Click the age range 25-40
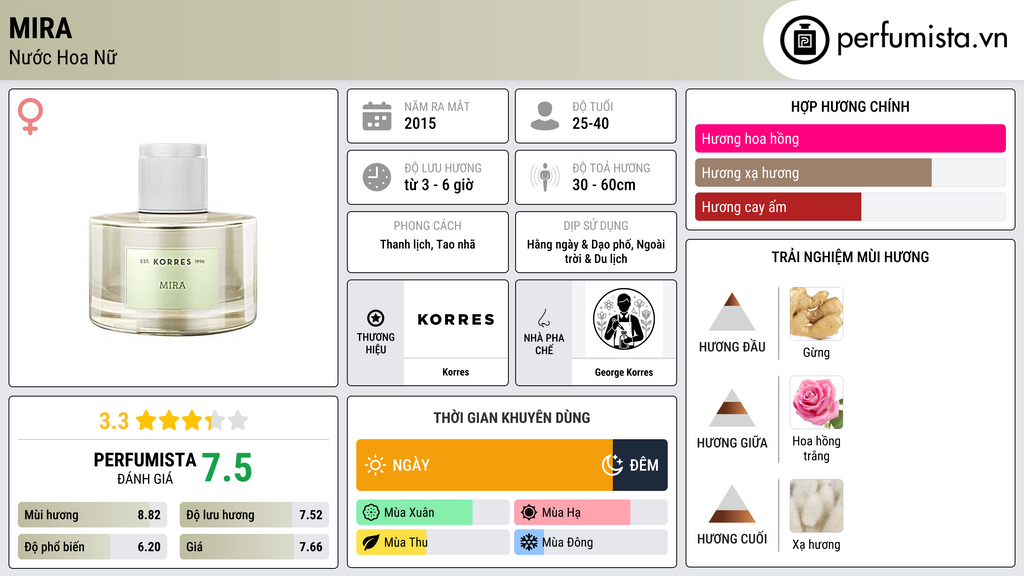Viewport: 1024px width, 576px height. point(590,123)
